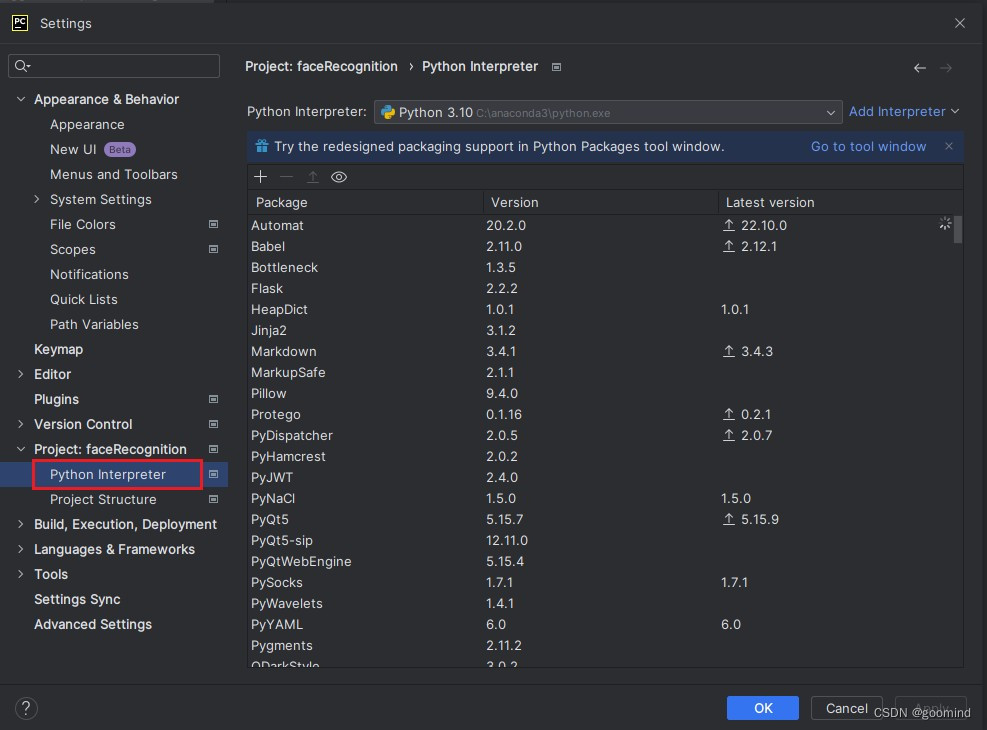Click upgrade arrow for PyDispatcher latest version
Viewport: 987px width, 730px height.
(x=729, y=435)
